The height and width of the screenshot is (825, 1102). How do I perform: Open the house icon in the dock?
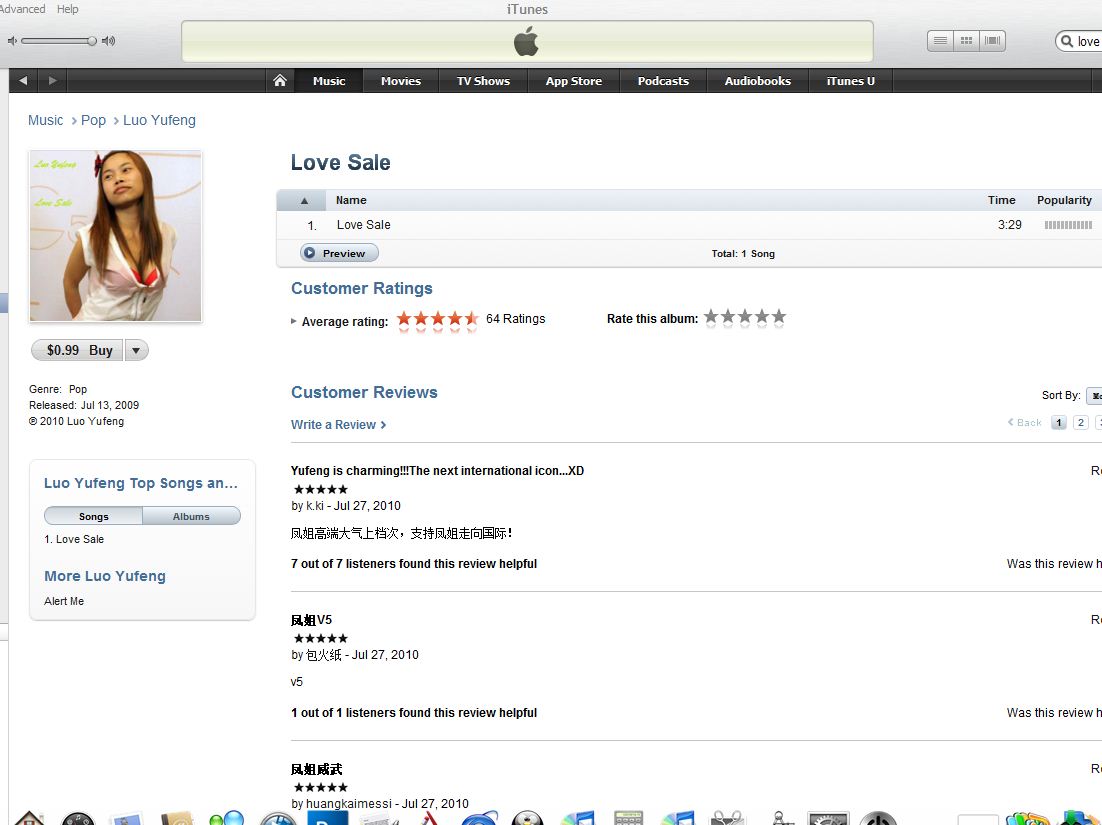[30, 819]
